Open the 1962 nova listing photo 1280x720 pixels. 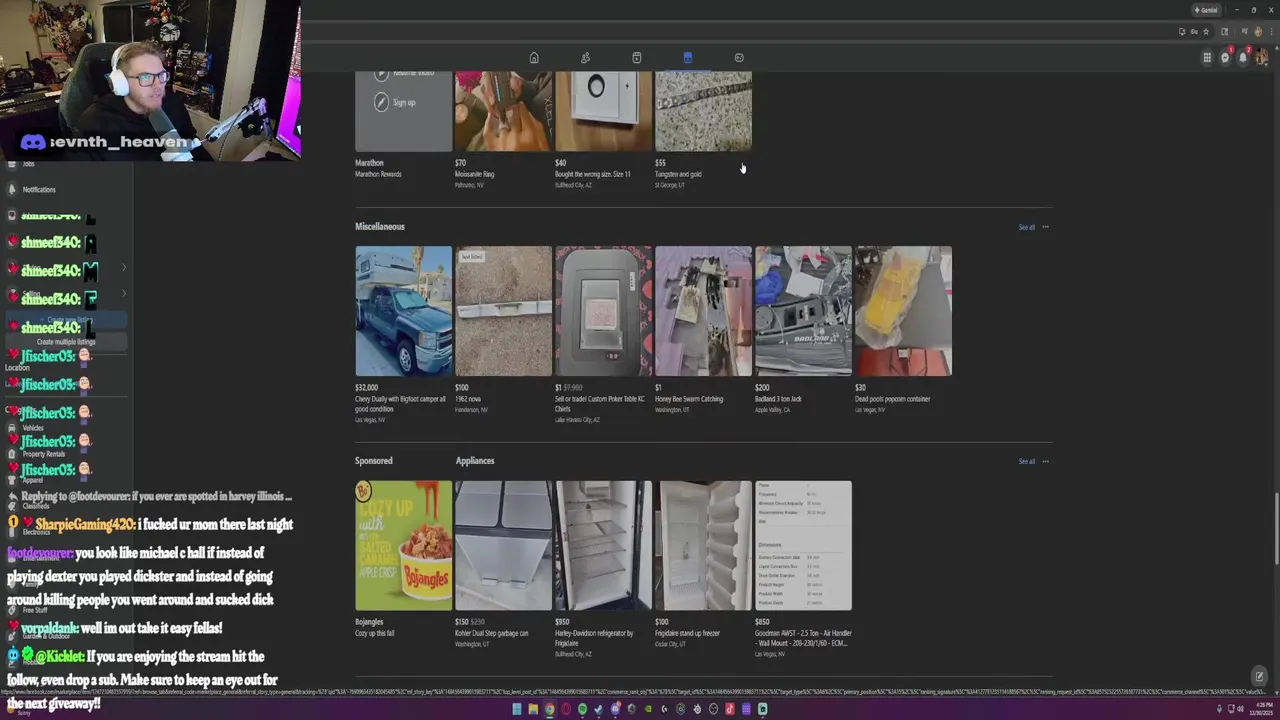click(x=503, y=311)
